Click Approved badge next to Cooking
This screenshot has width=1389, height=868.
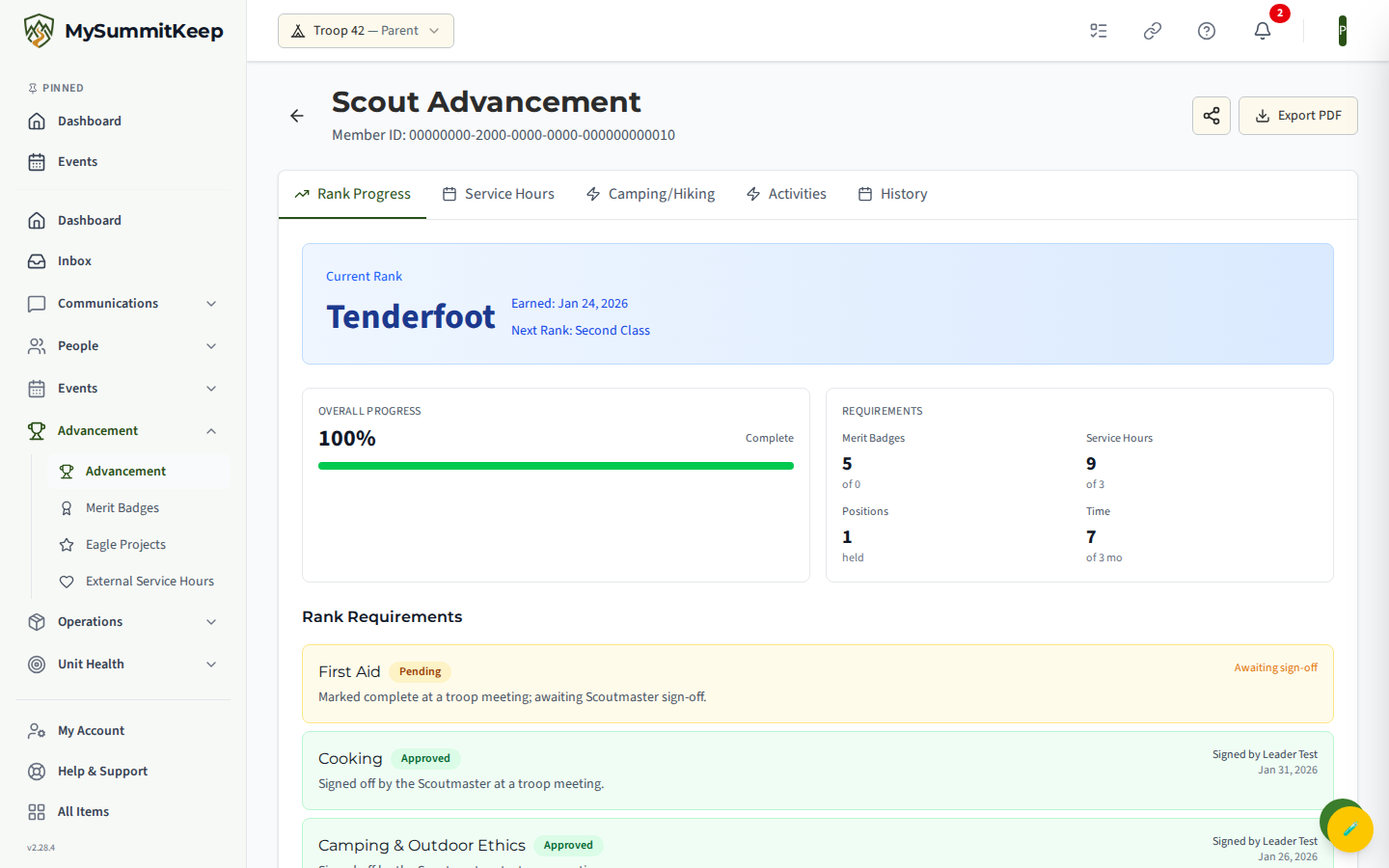(x=425, y=758)
